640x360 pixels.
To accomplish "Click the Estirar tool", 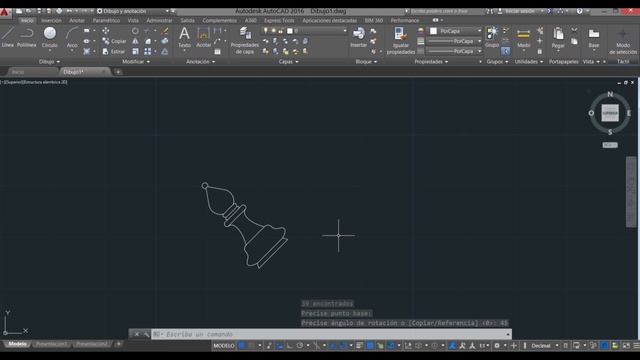I will pos(114,51).
